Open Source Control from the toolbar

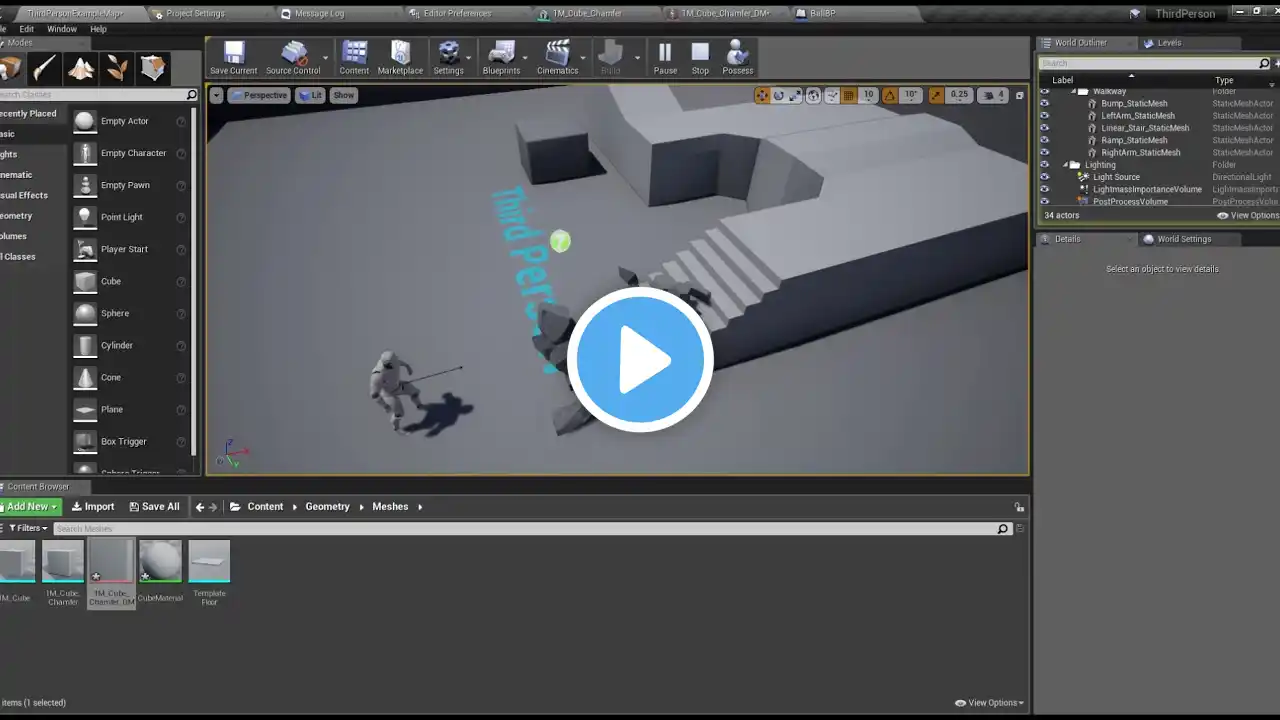click(x=293, y=57)
